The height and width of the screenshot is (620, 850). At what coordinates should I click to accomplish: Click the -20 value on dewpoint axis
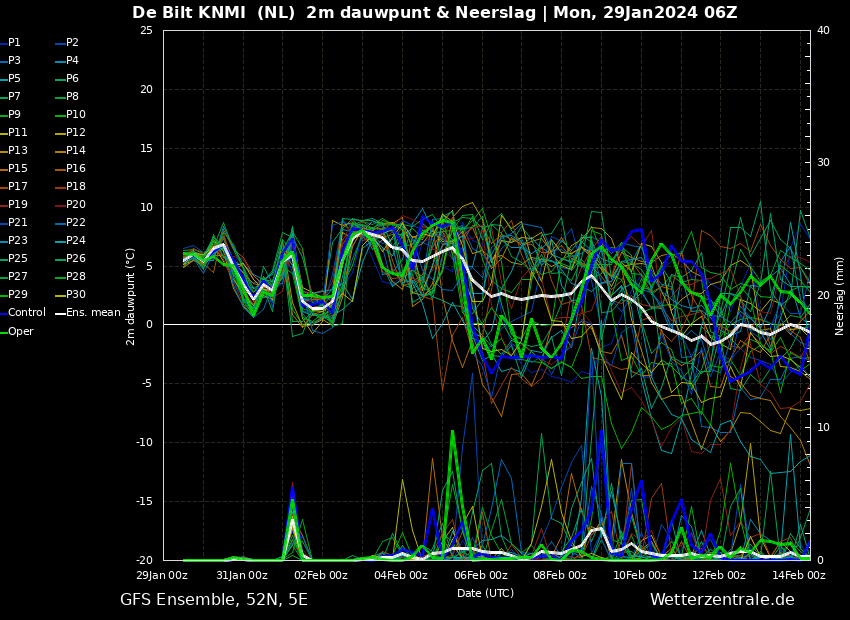tap(145, 560)
